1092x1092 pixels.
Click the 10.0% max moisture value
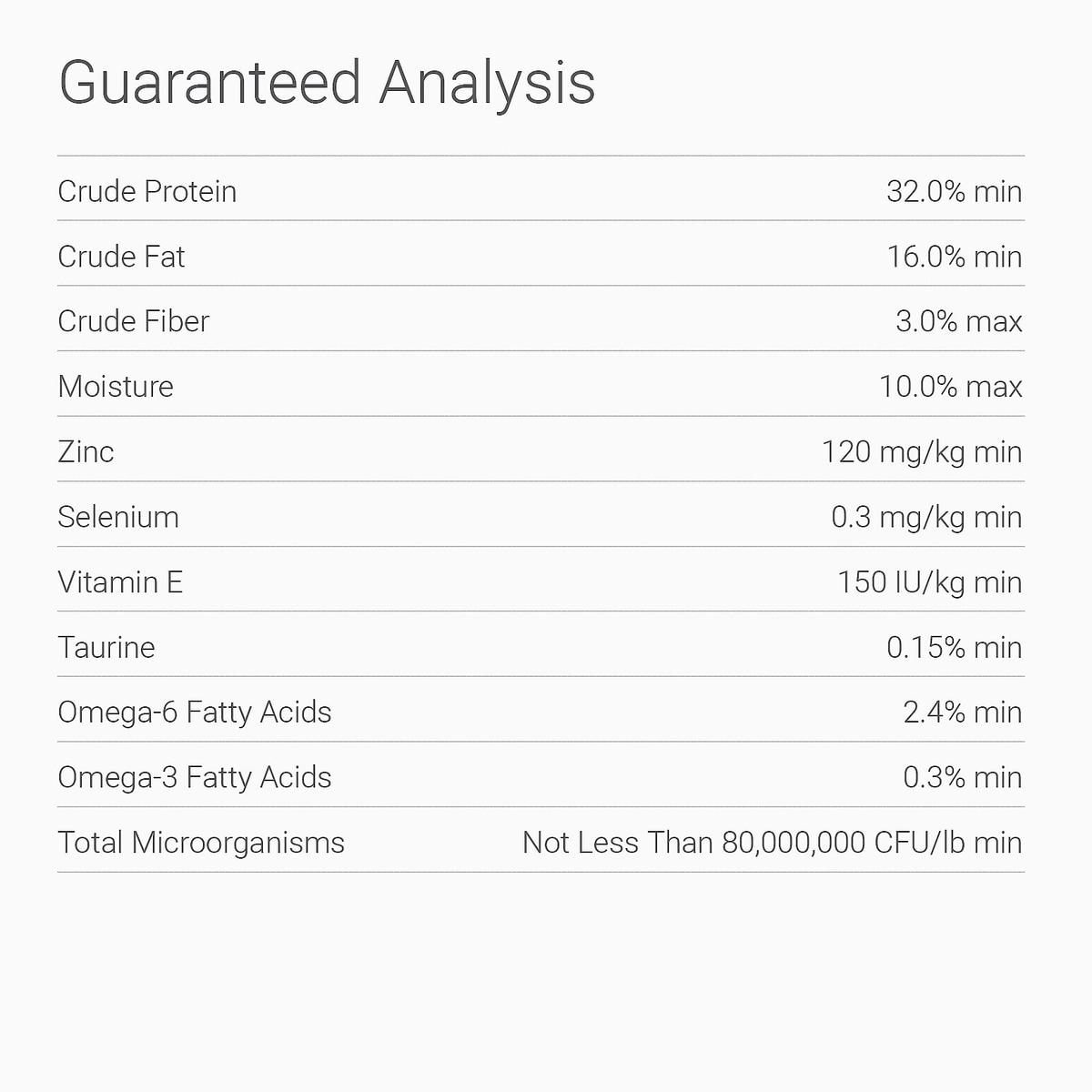pyautogui.click(x=950, y=387)
